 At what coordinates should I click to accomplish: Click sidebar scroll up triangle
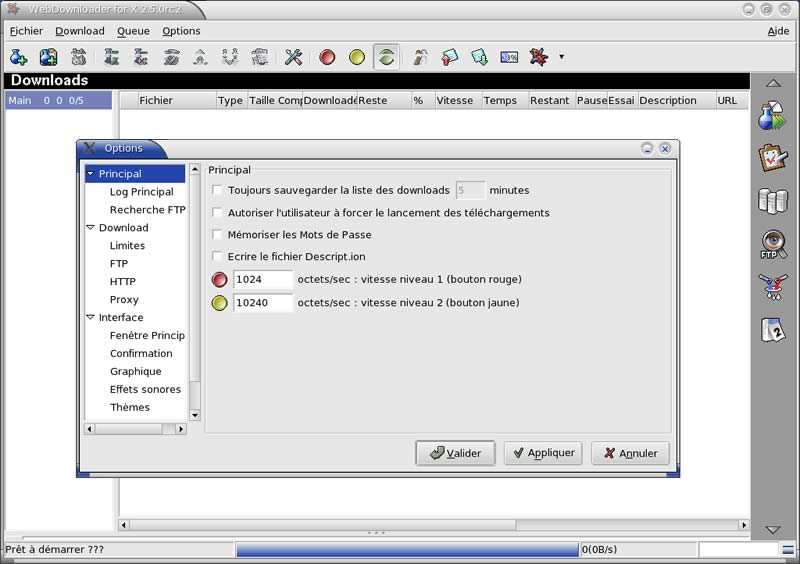[773, 83]
